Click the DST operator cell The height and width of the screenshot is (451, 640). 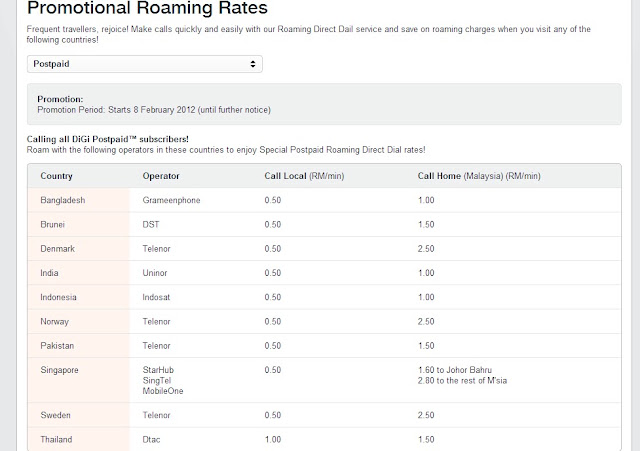pyautogui.click(x=151, y=224)
